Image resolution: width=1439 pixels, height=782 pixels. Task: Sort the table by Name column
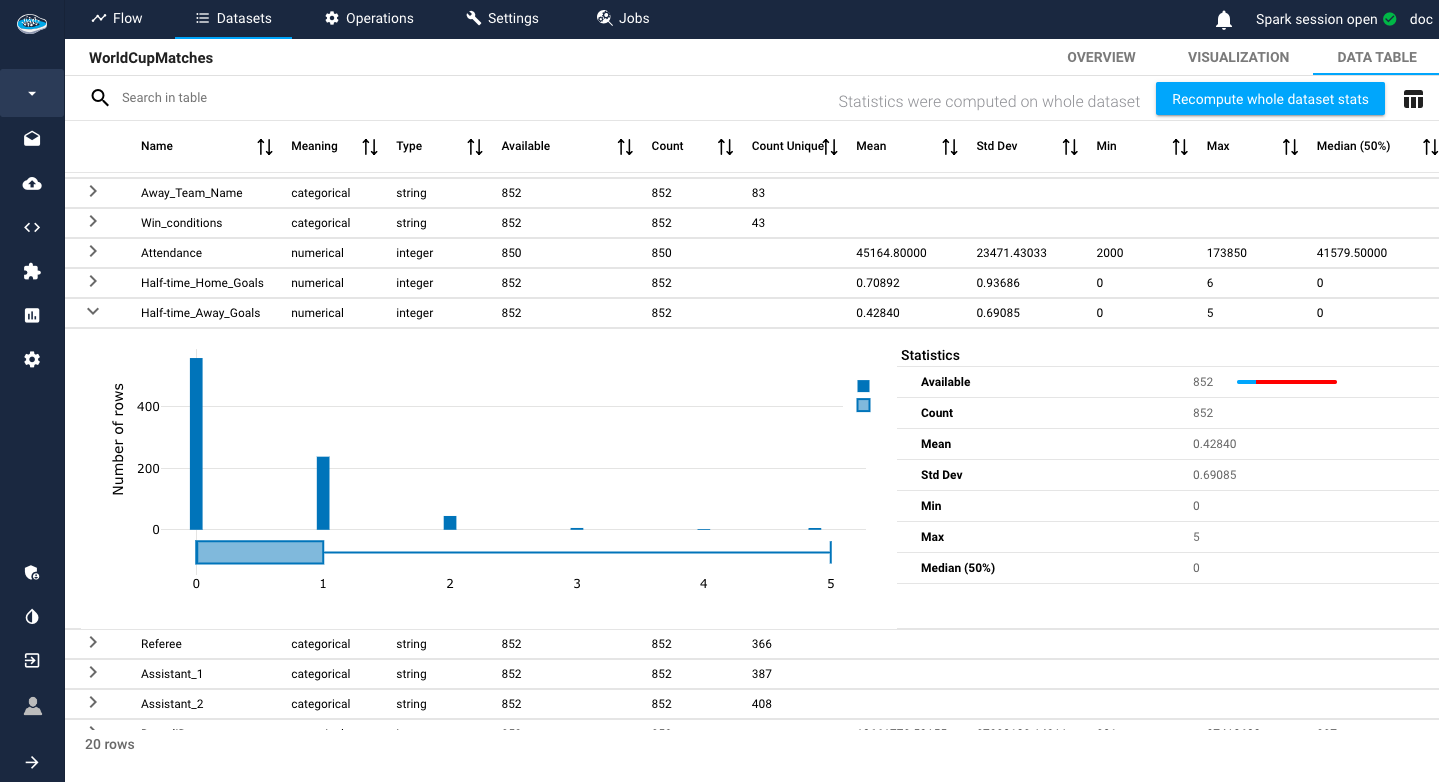tap(265, 147)
